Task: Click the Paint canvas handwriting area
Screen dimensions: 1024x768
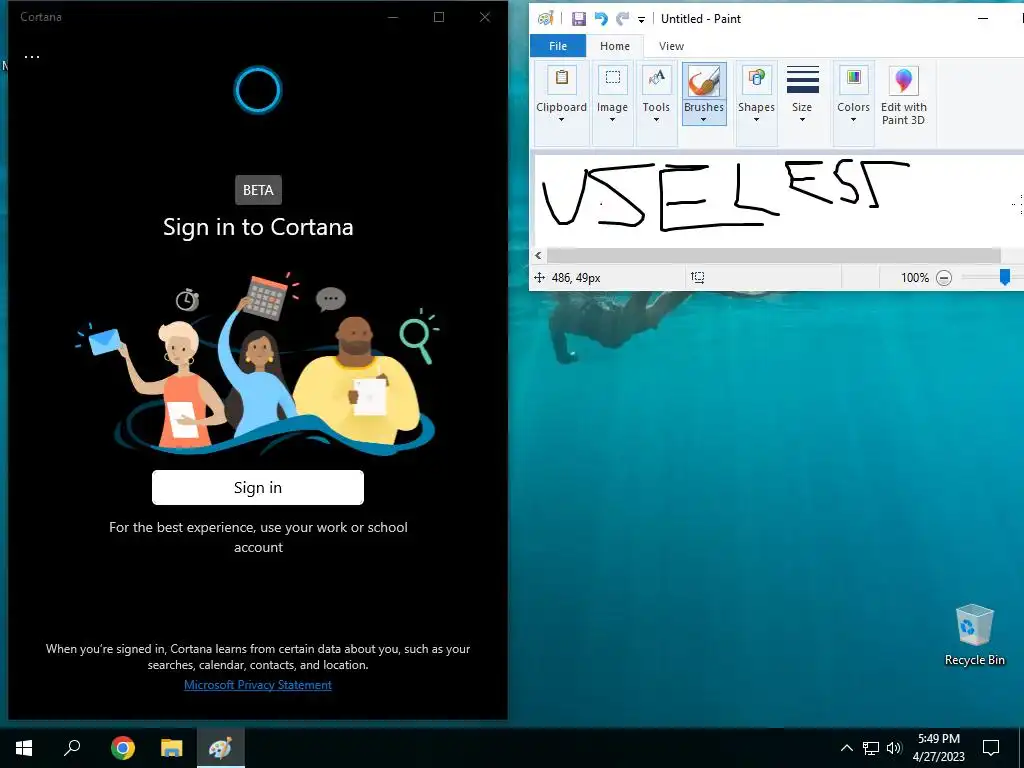Action: 777,199
